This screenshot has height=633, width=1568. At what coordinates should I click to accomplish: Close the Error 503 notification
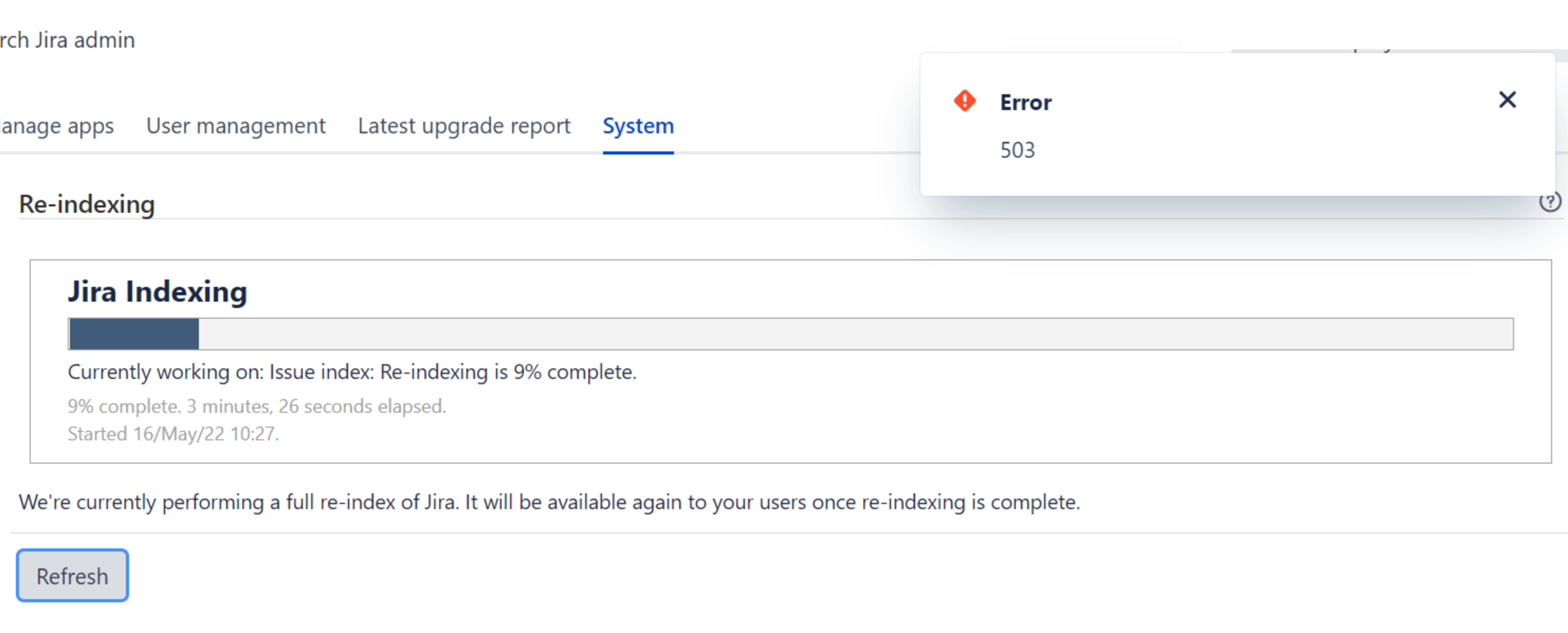pos(1507,100)
